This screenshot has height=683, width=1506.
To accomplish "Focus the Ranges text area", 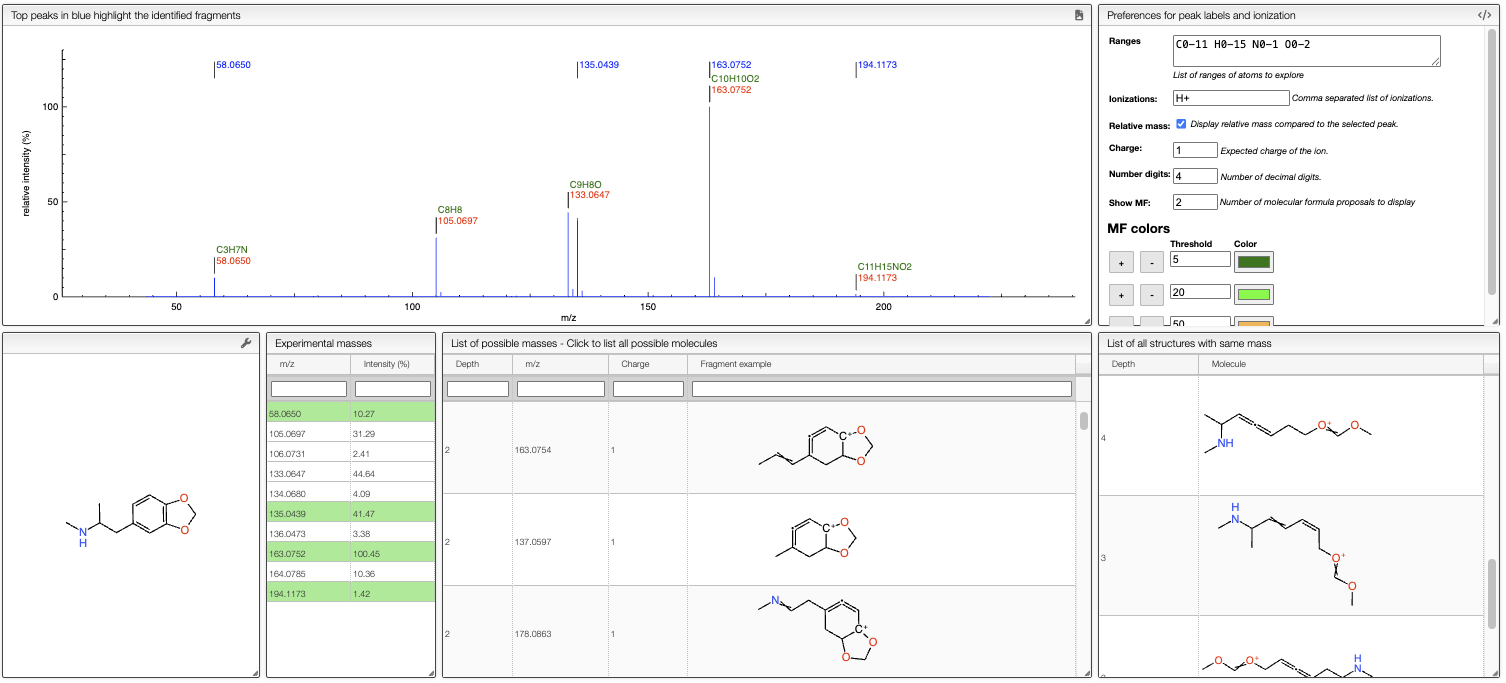I will [x=1306, y=51].
